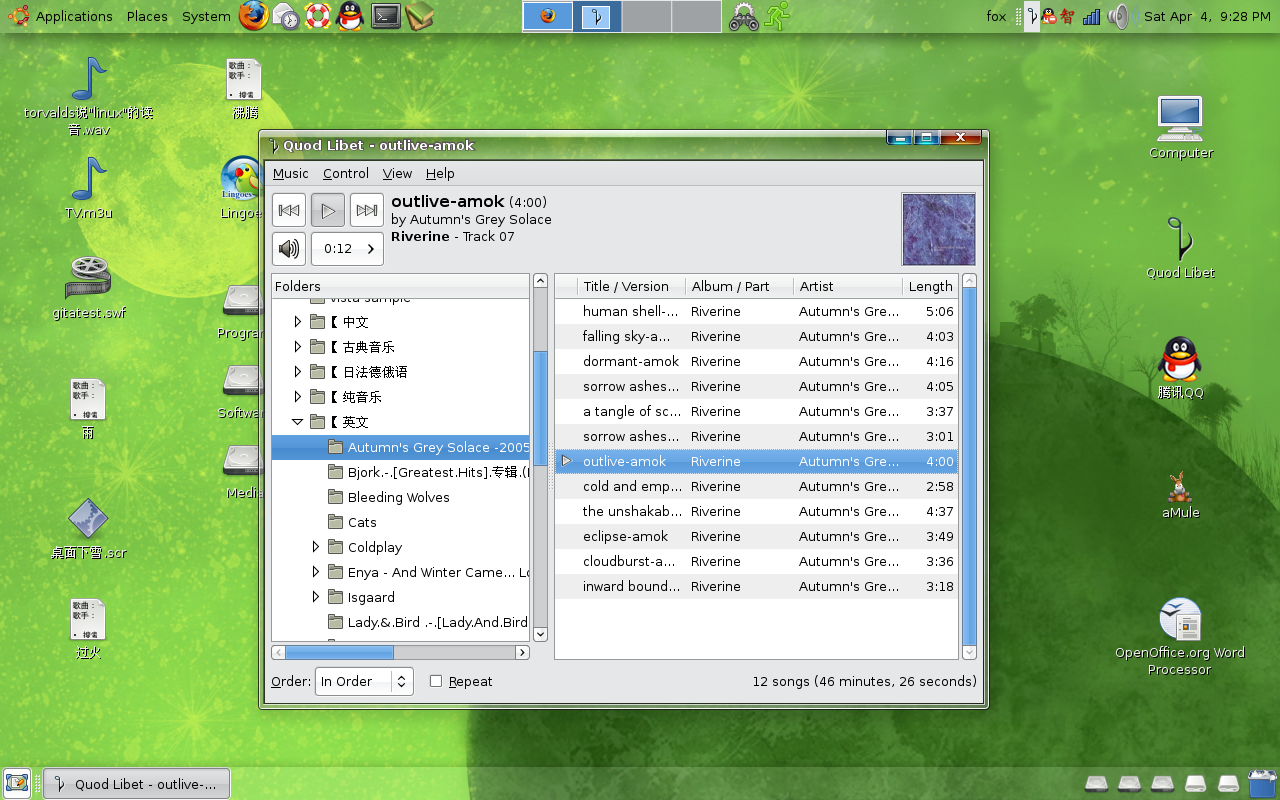Screen dimensions: 1280x800
Task: Click the show desktop button in the bottom panel
Action: pos(17,783)
